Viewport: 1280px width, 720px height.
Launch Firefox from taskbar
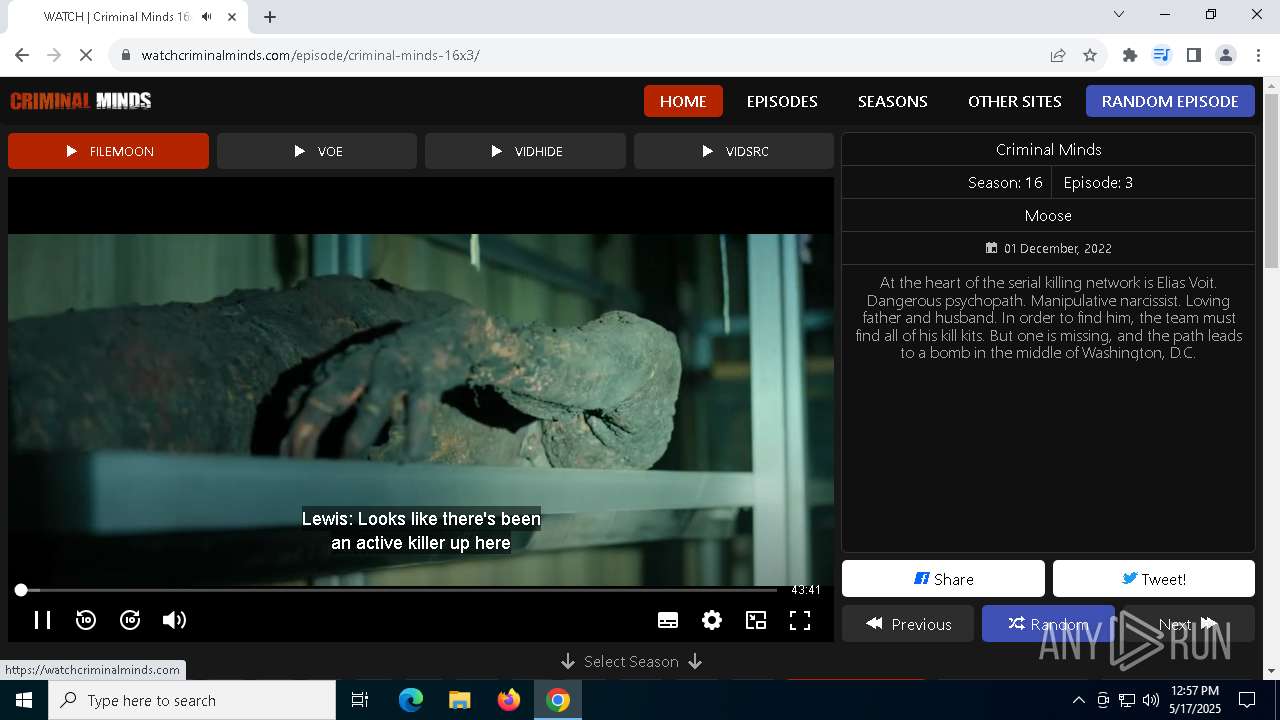pyautogui.click(x=509, y=700)
